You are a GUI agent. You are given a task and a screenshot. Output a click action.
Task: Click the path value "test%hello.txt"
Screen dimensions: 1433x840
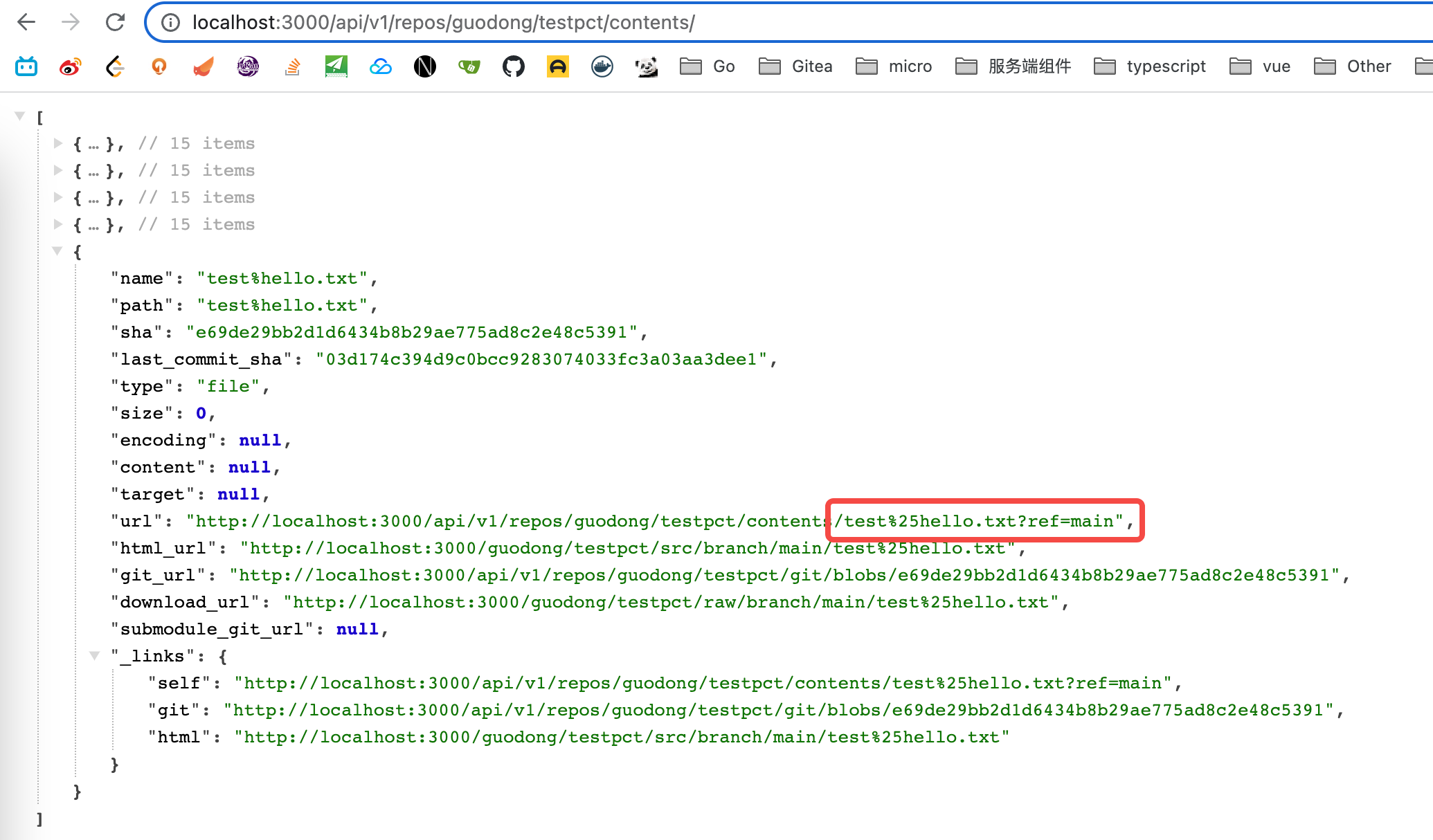(282, 305)
